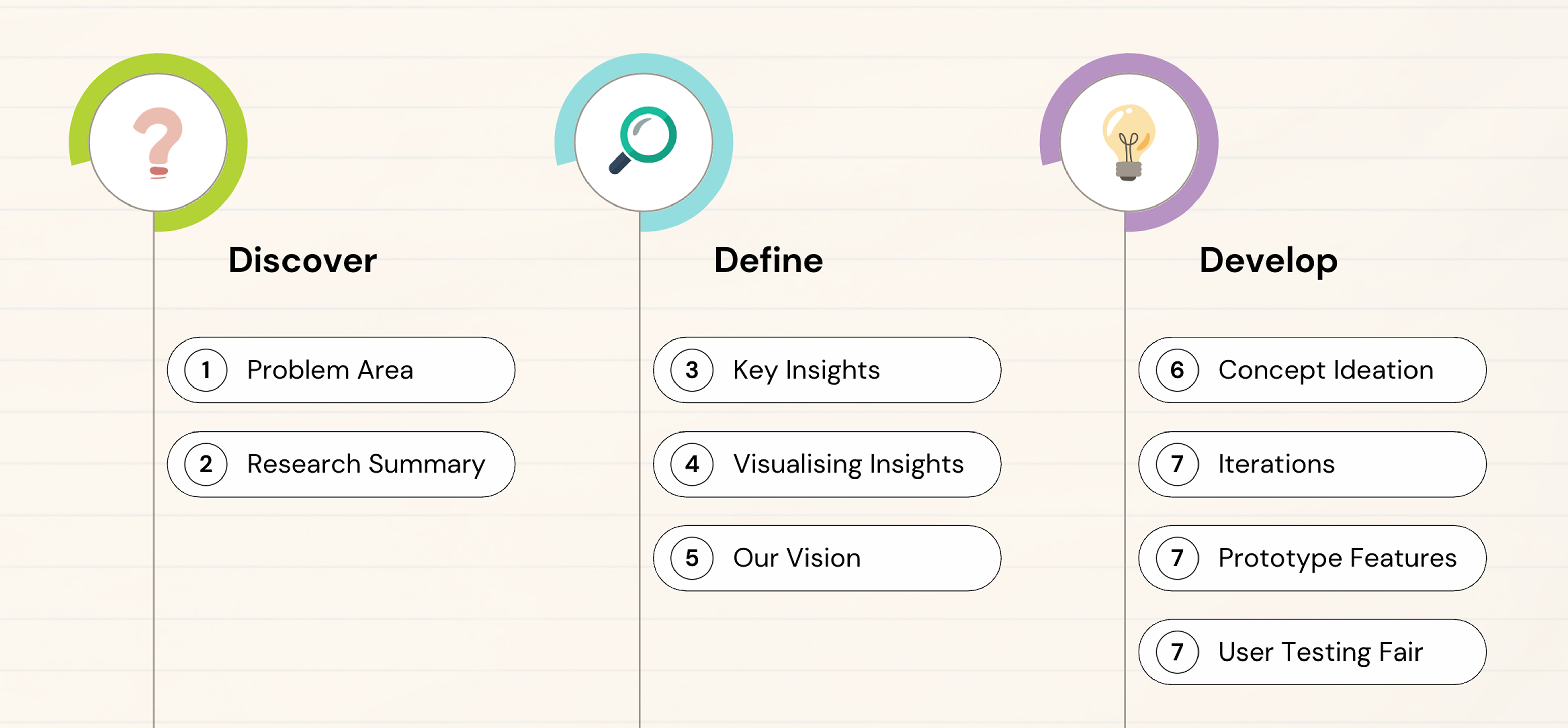This screenshot has width=1568, height=728.
Task: Open User Testing Fair section
Action: (x=1312, y=652)
